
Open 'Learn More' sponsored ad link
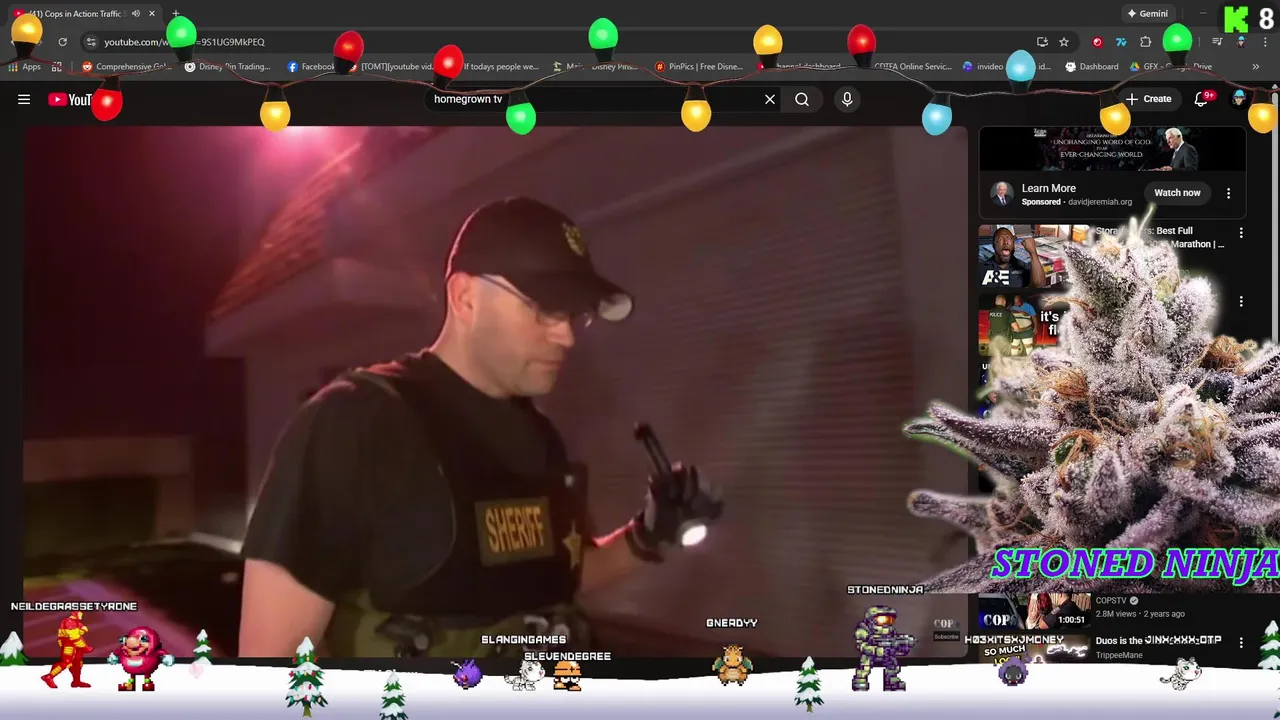coord(1048,188)
